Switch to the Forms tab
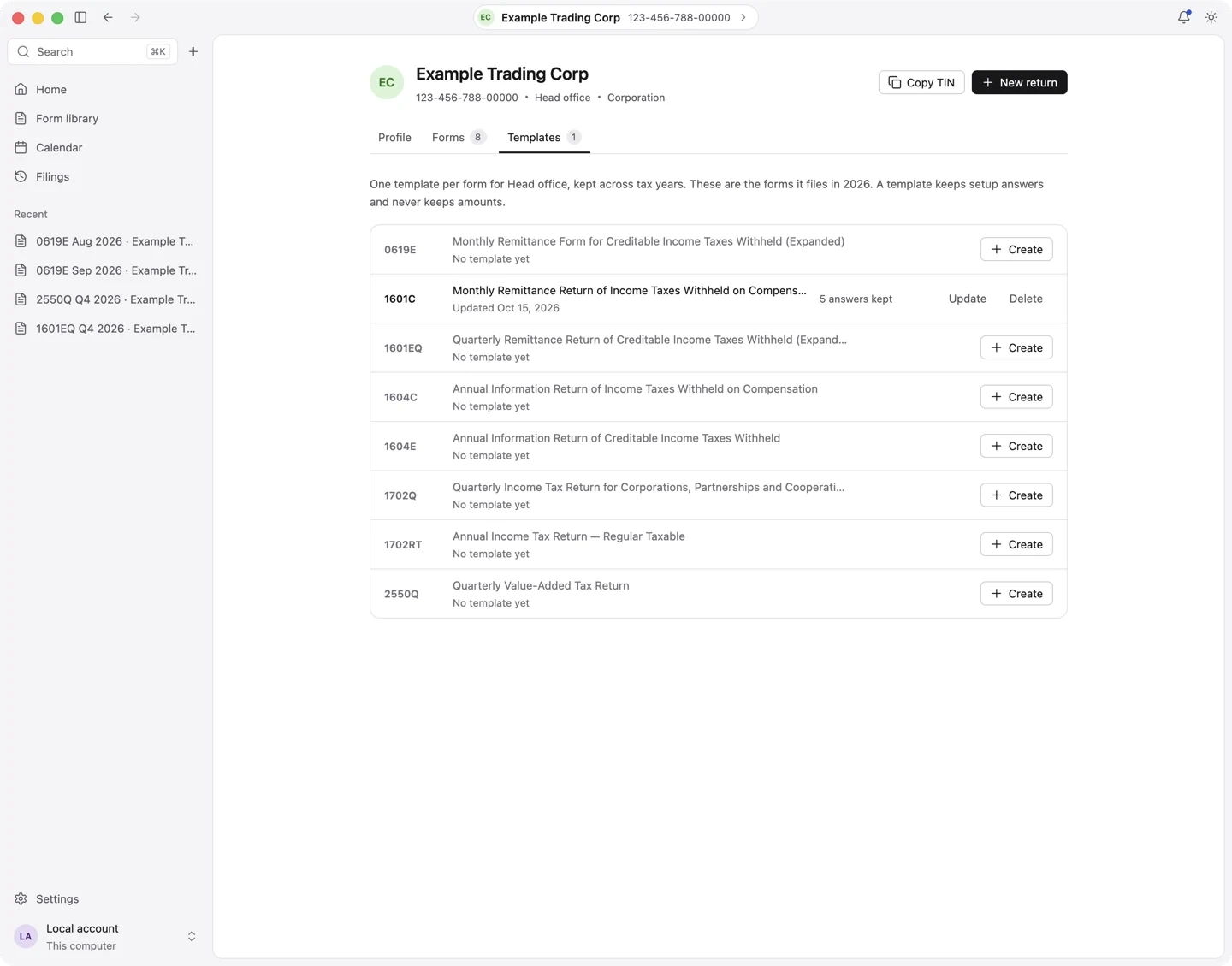The height and width of the screenshot is (966, 1232). (x=459, y=137)
